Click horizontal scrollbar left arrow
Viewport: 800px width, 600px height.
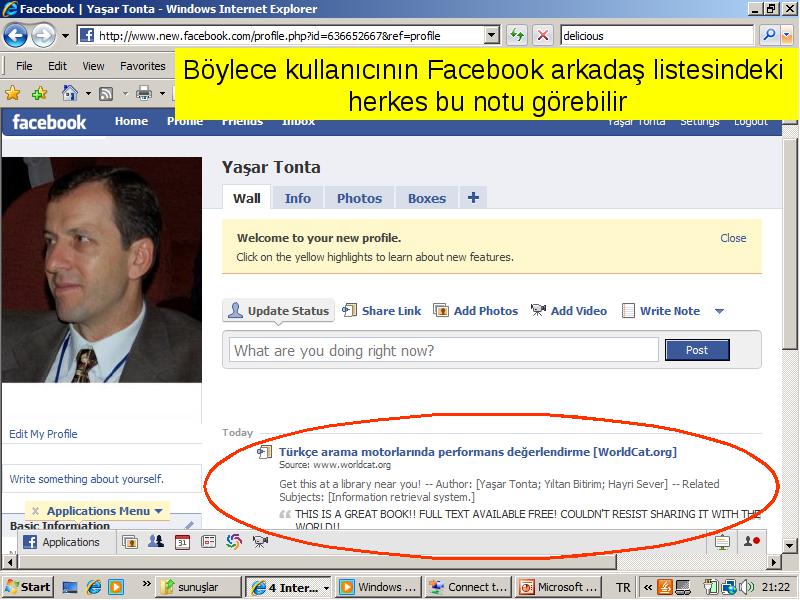(11, 562)
